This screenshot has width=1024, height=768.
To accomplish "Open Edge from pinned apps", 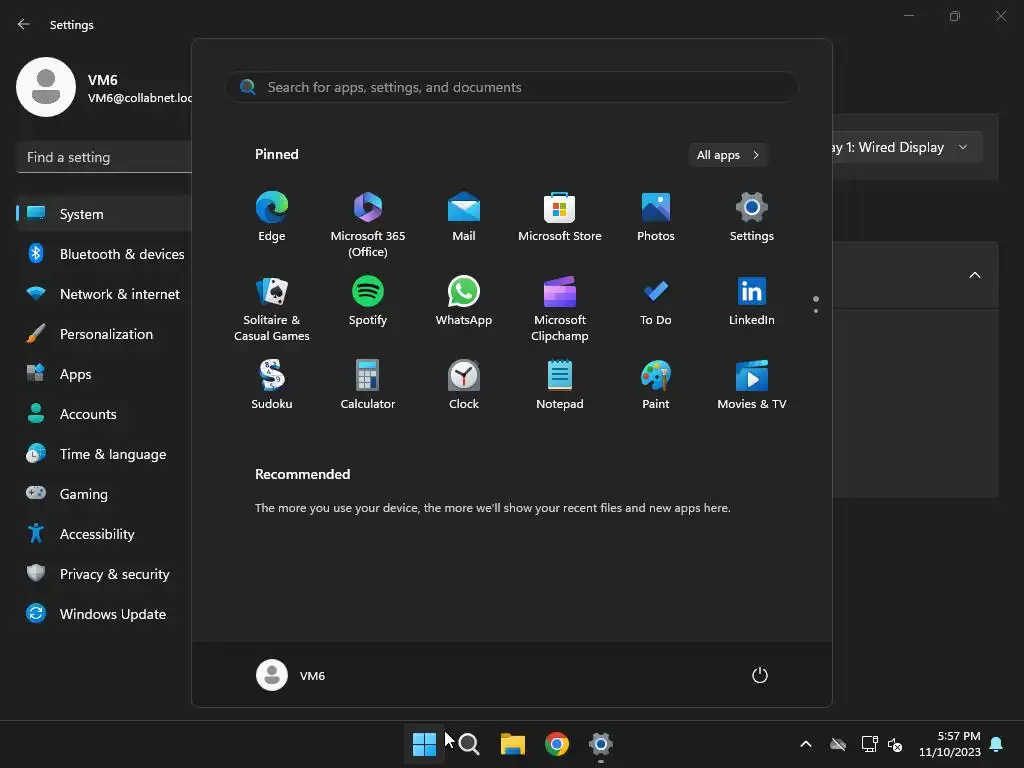I will [272, 217].
